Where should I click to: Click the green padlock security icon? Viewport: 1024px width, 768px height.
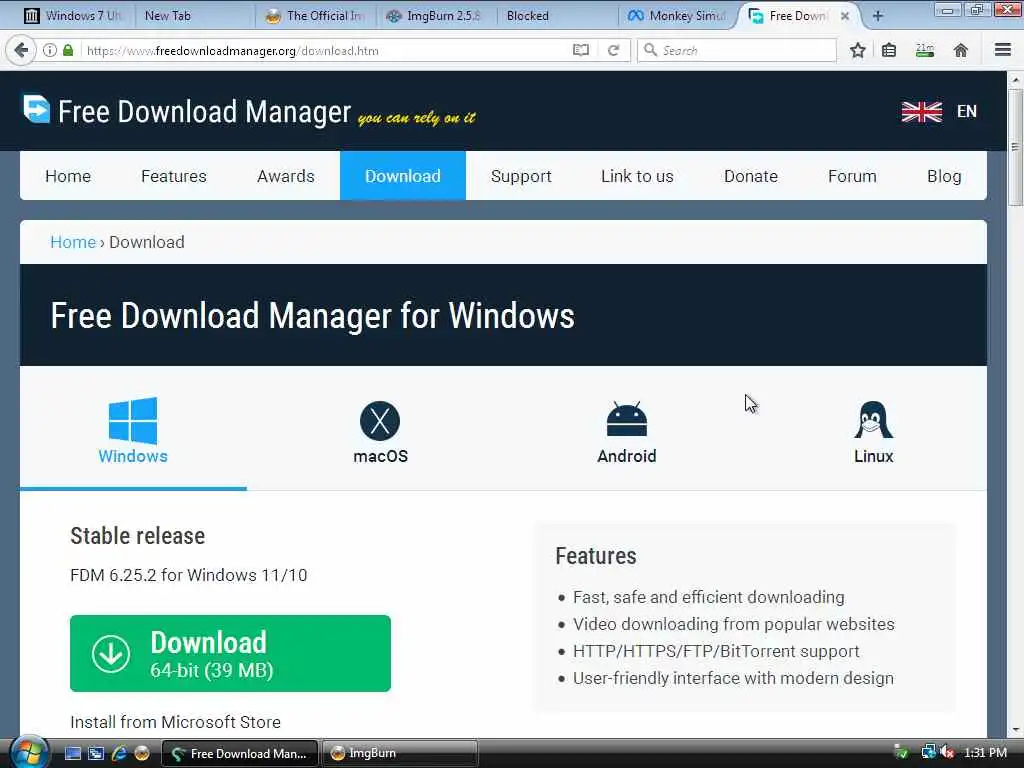tap(68, 50)
